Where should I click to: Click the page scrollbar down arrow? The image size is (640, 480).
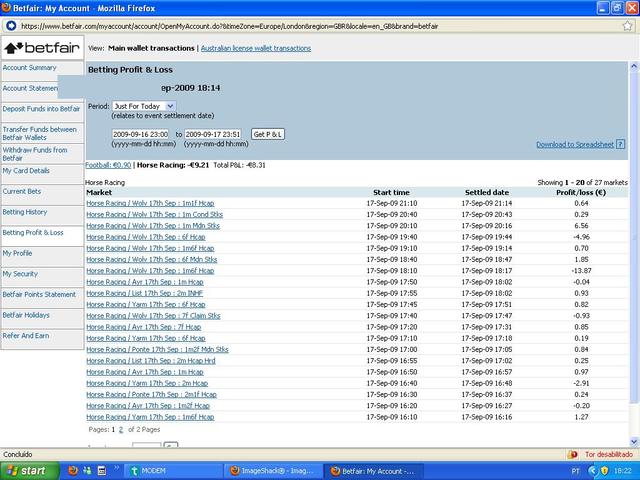pyautogui.click(x=634, y=442)
